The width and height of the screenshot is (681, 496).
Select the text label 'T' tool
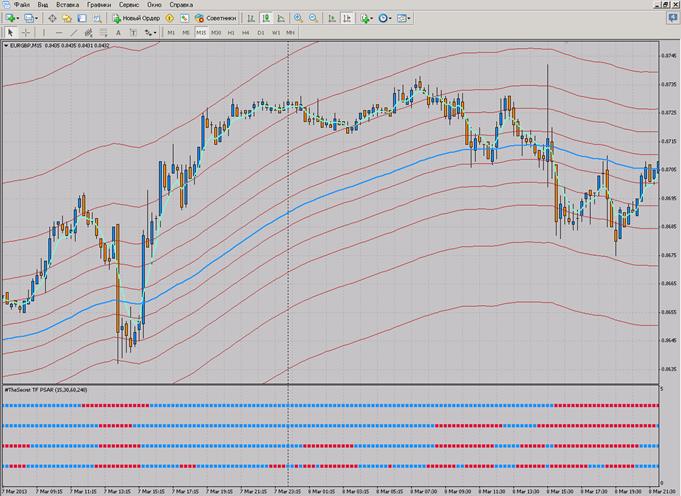point(133,33)
